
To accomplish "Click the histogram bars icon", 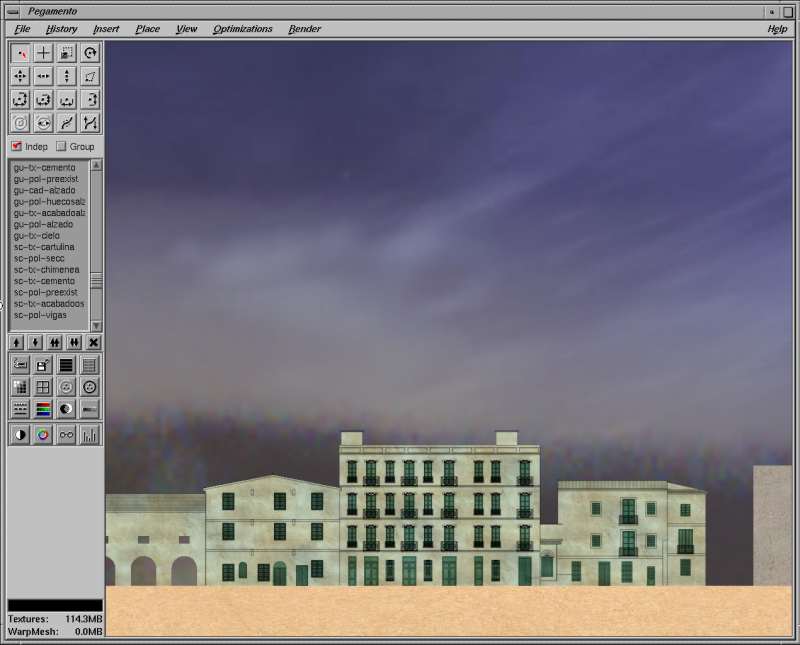I will click(90, 435).
